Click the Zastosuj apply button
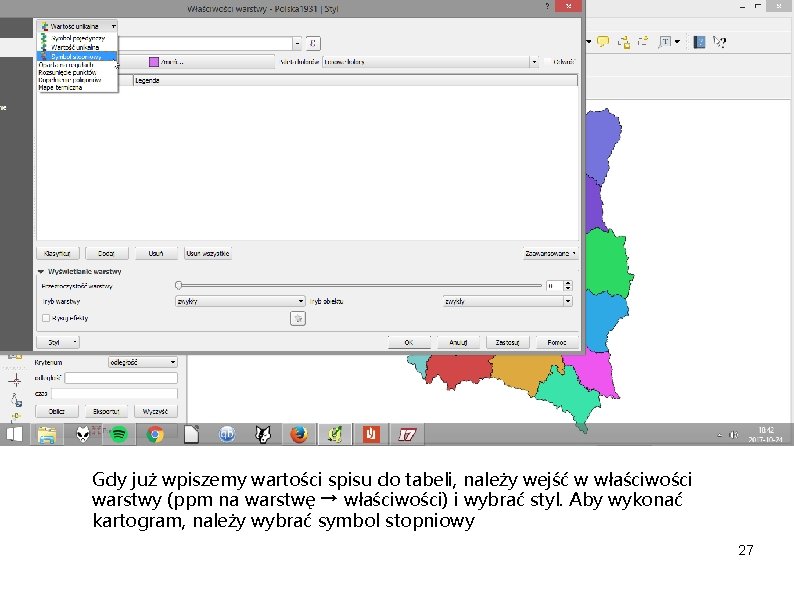The image size is (794, 595). click(x=507, y=342)
